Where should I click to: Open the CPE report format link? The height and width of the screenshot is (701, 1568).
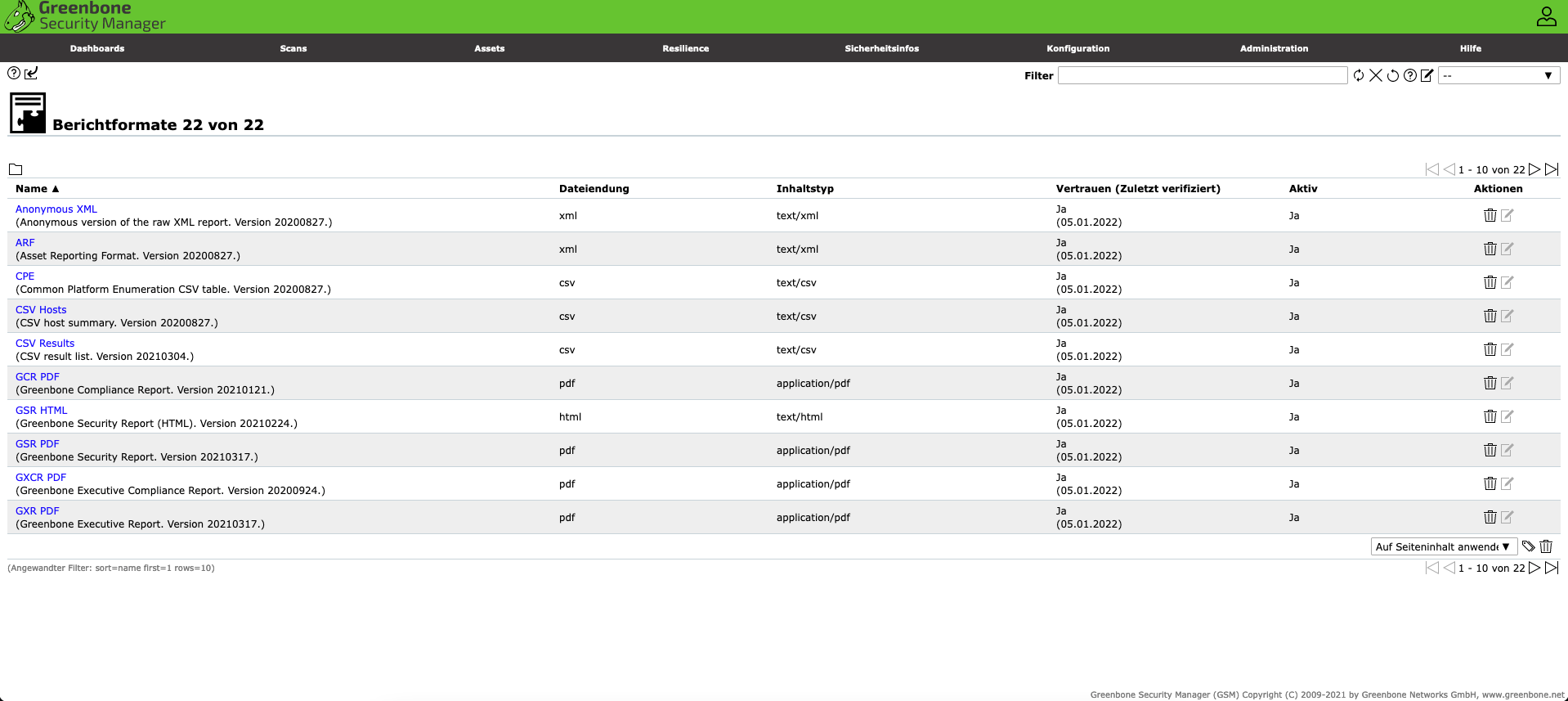[25, 276]
